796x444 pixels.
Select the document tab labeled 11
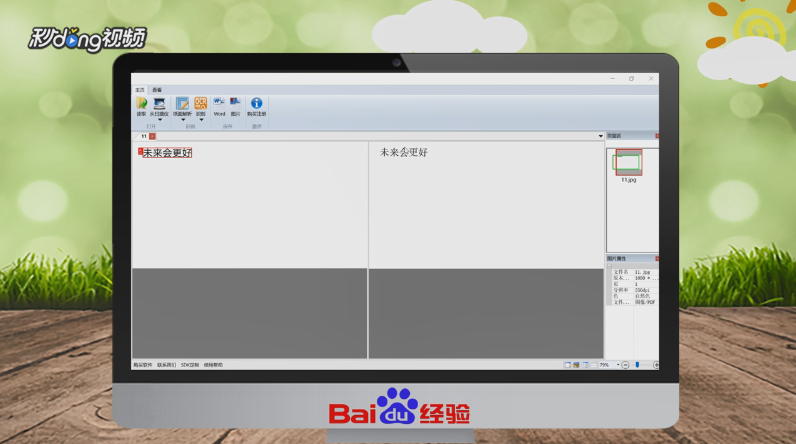(144, 136)
